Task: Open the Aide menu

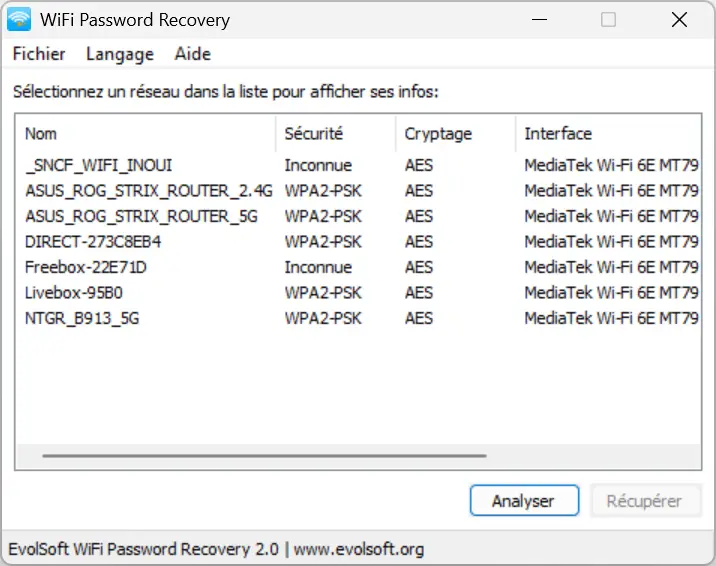Action: point(193,54)
